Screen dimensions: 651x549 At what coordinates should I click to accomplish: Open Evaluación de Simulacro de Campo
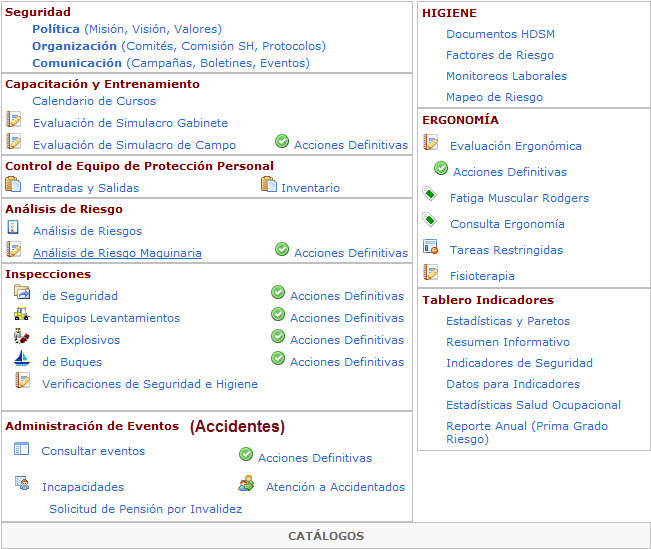(x=135, y=145)
